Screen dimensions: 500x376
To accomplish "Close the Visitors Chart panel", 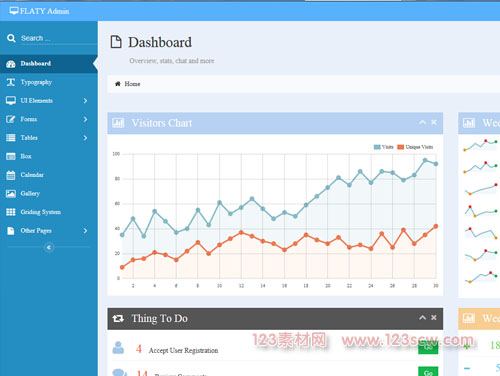I will click(x=434, y=122).
